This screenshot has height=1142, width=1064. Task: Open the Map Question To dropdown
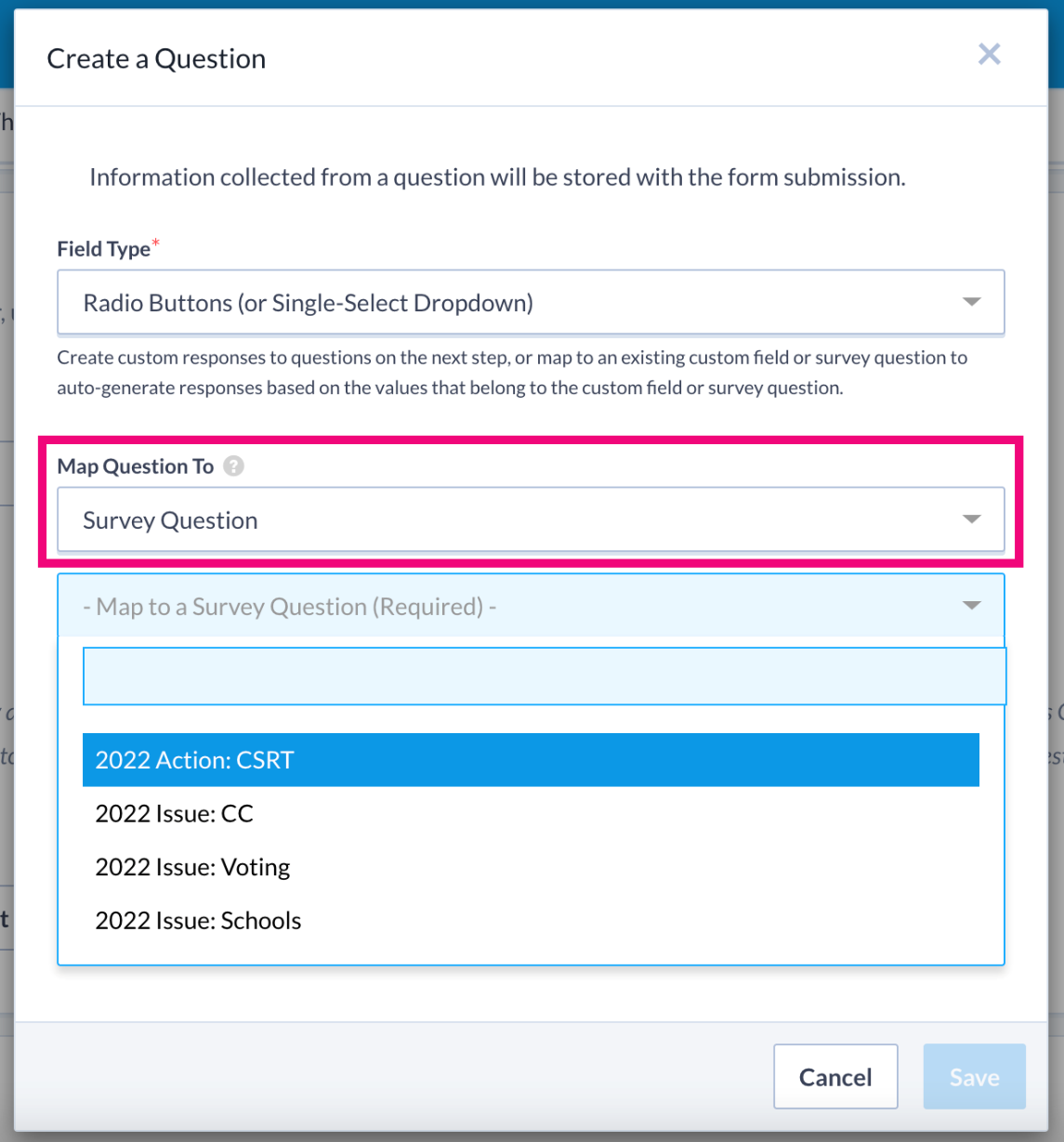coord(531,518)
